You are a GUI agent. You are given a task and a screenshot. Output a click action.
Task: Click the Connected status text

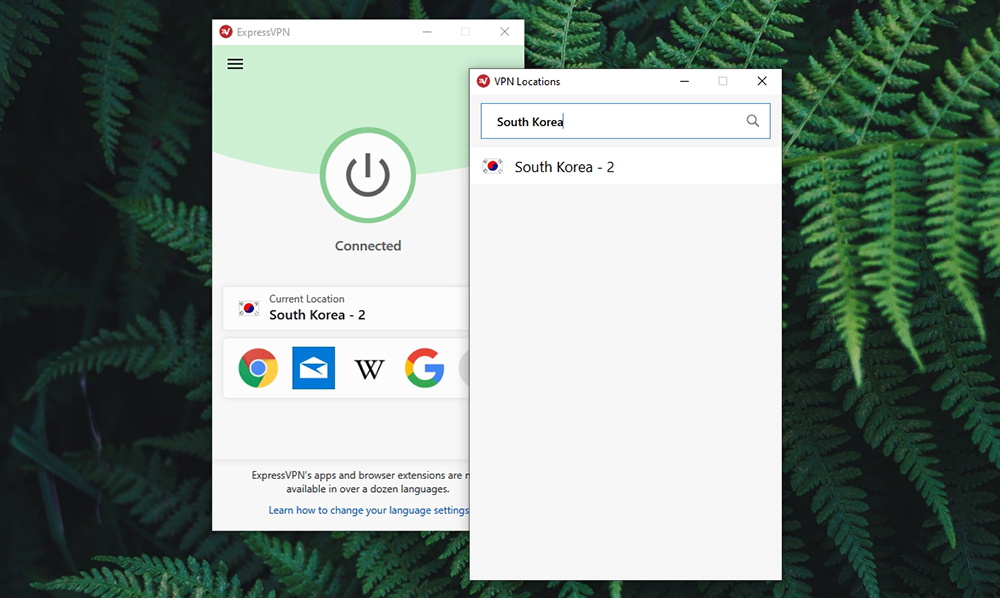click(368, 245)
